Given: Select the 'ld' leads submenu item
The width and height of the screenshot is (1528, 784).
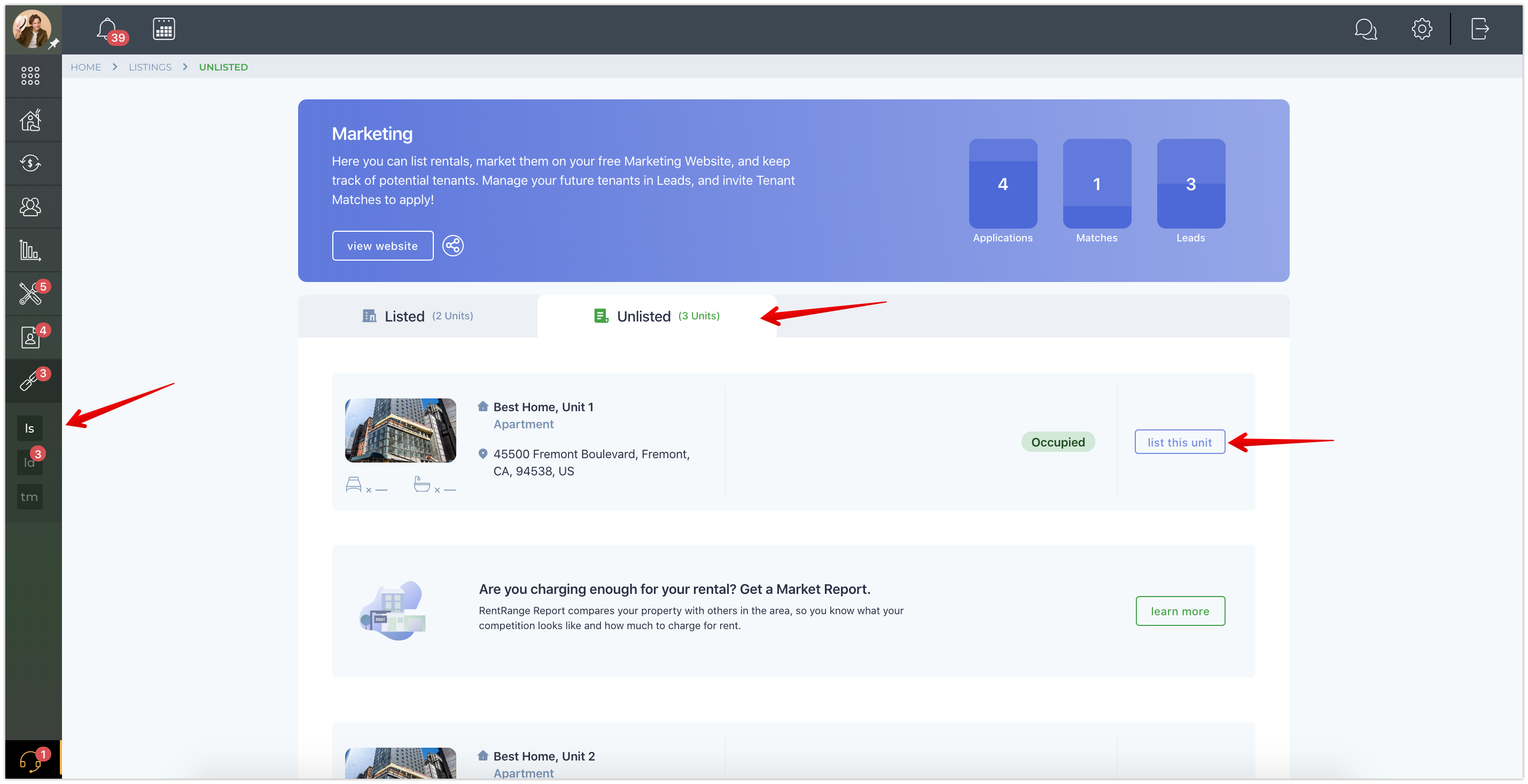Looking at the screenshot, I should pyautogui.click(x=30, y=462).
